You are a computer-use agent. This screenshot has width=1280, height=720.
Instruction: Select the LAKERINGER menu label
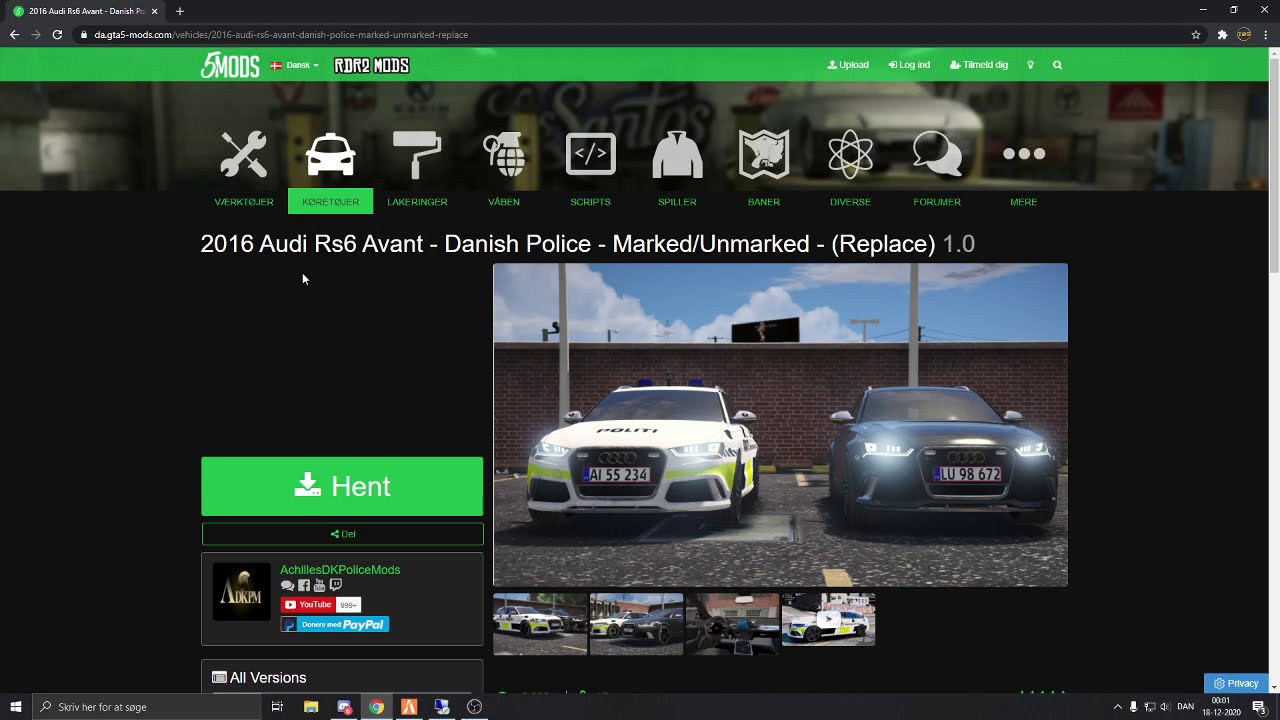(417, 202)
